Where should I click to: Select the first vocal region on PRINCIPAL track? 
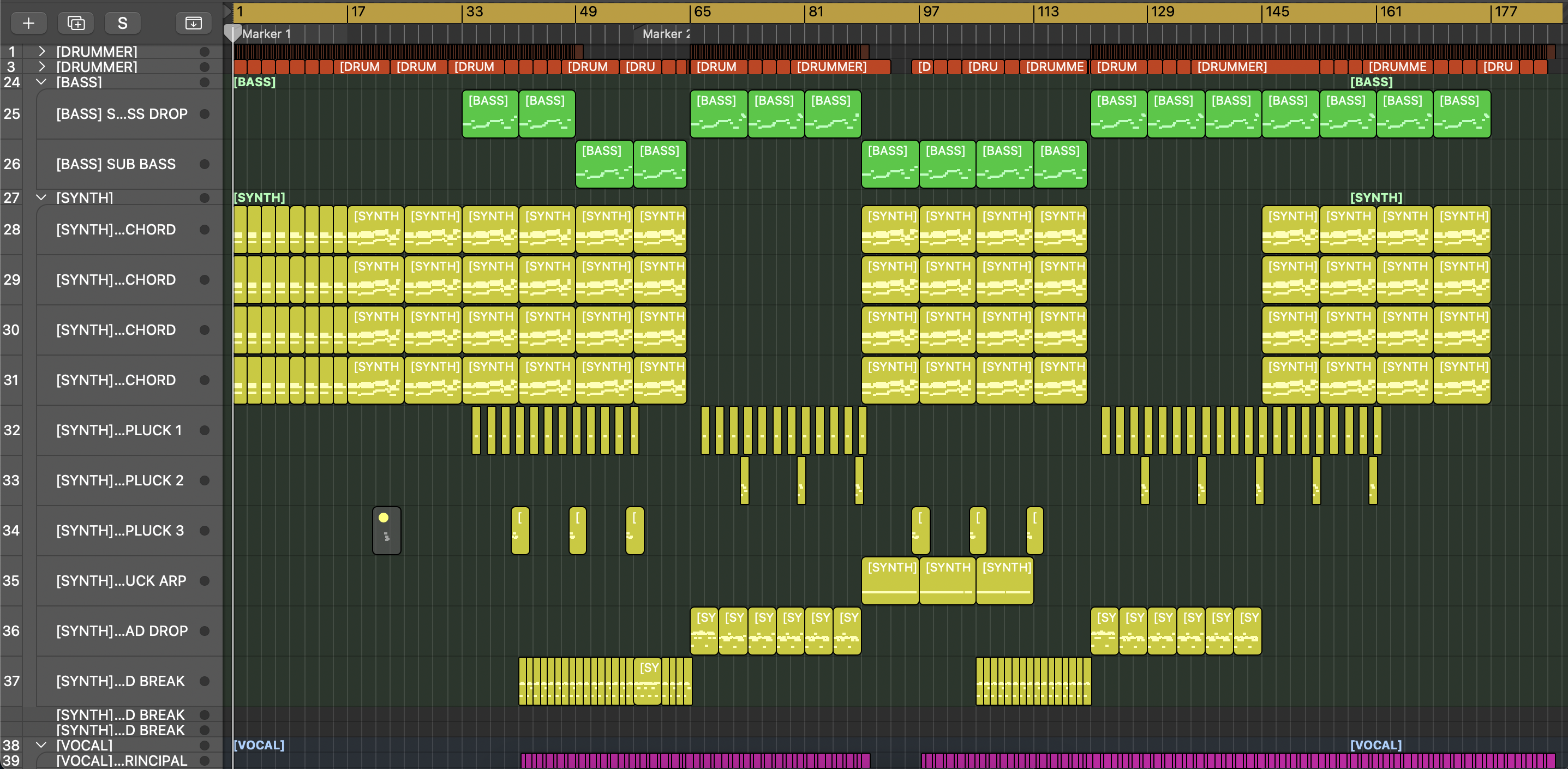pyautogui.click(x=524, y=760)
